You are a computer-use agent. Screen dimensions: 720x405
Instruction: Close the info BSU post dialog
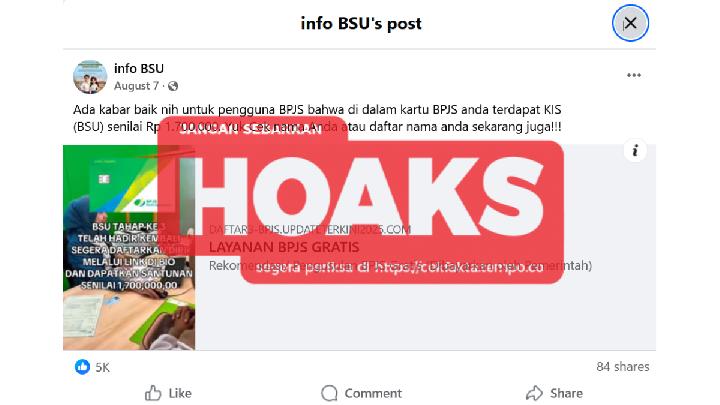pos(630,23)
